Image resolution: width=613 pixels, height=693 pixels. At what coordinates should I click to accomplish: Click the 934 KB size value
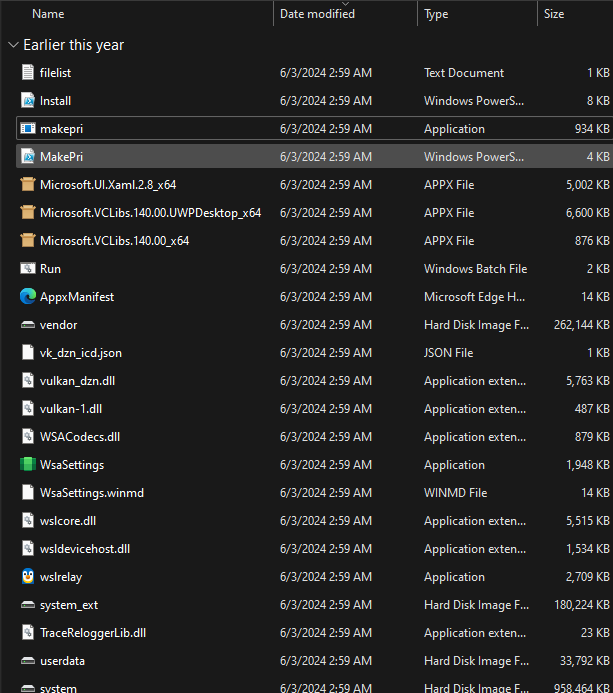[x=592, y=129]
